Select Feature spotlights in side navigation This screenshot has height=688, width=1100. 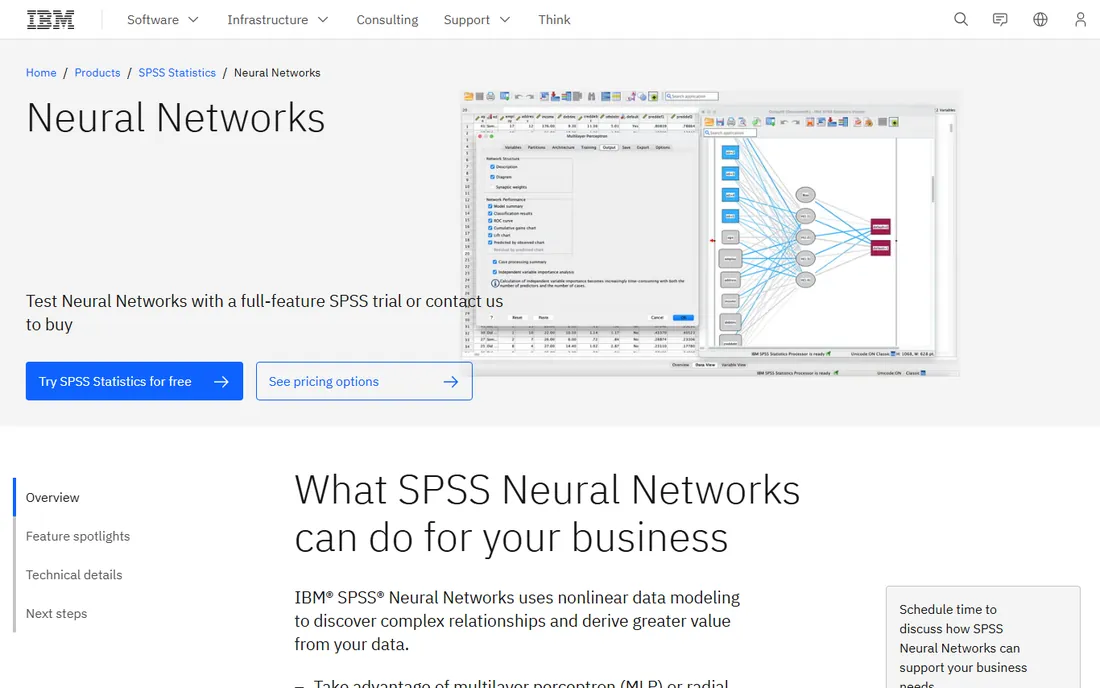point(78,536)
